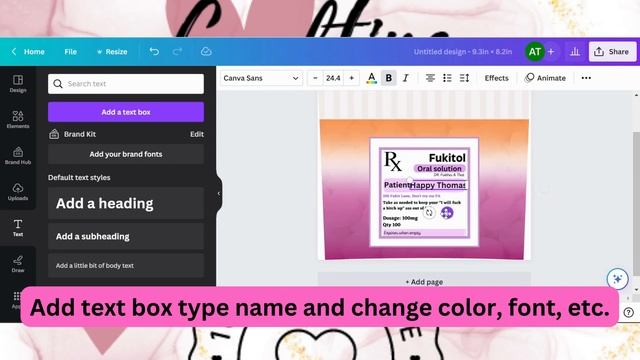Screen dimensions: 640x360
Task: Click Add a text box
Action: point(126,112)
